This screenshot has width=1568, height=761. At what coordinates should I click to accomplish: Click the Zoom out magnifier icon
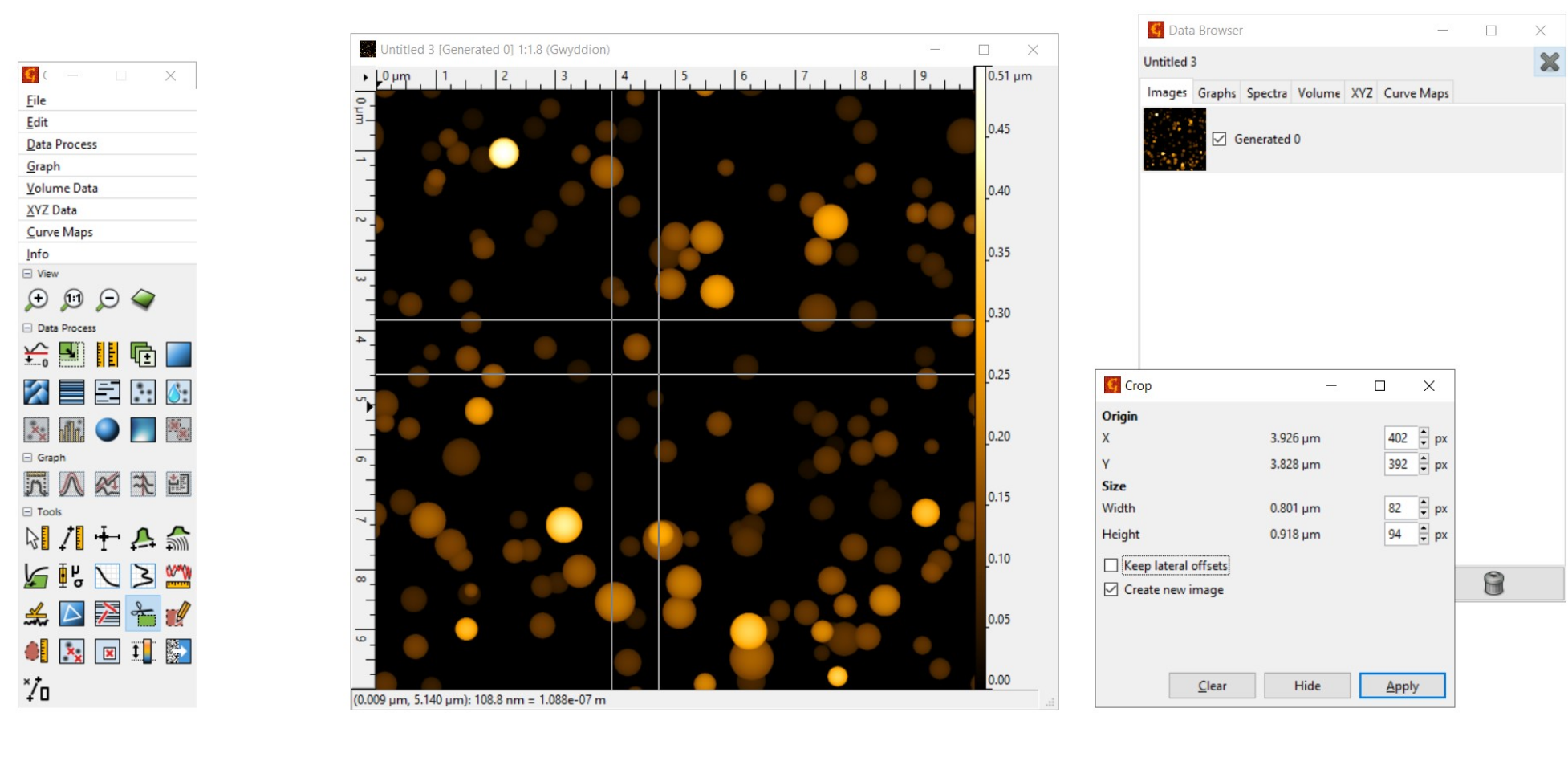click(108, 299)
